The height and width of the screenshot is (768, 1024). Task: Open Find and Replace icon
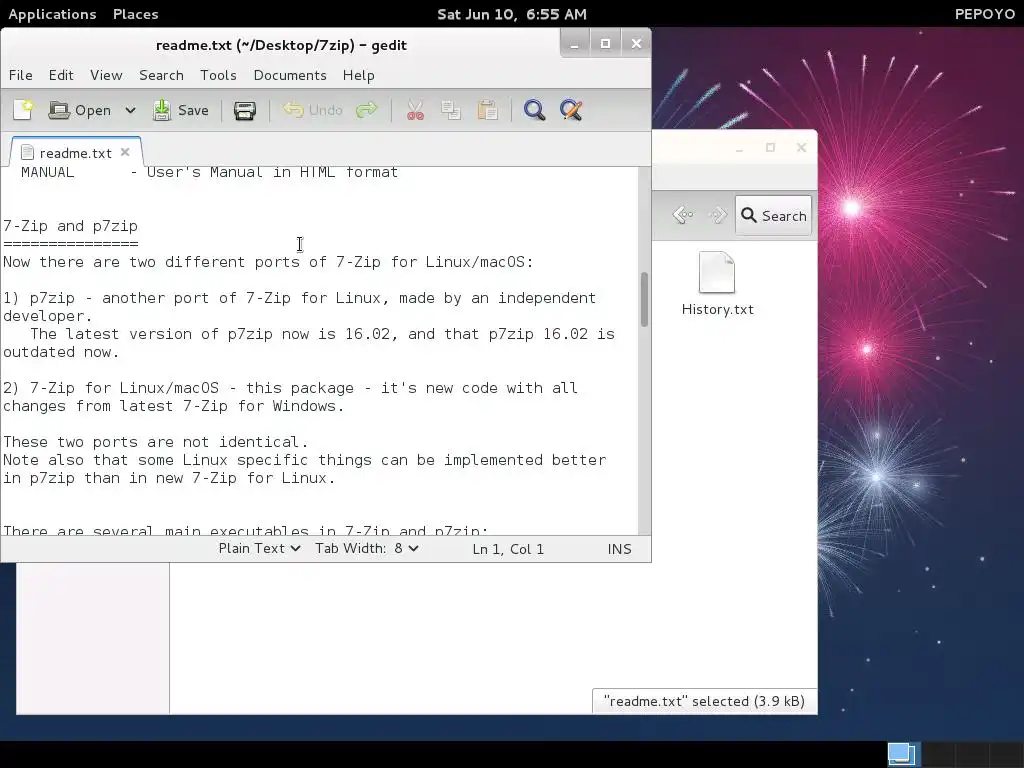[571, 110]
